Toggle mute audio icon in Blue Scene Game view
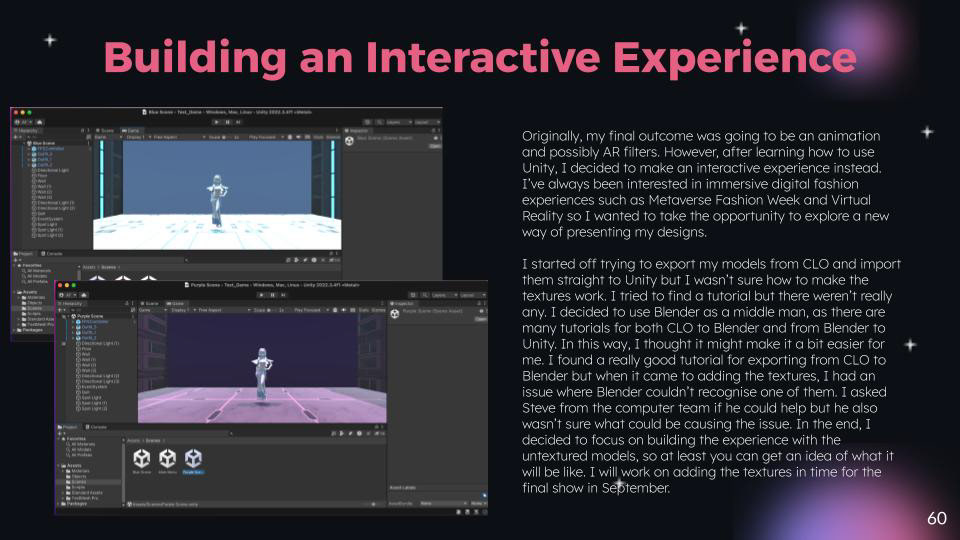The height and width of the screenshot is (540, 960). pos(298,137)
